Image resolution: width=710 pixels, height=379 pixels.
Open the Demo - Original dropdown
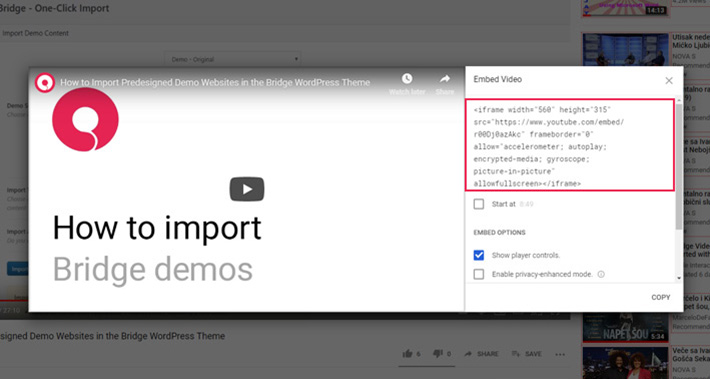tap(233, 59)
